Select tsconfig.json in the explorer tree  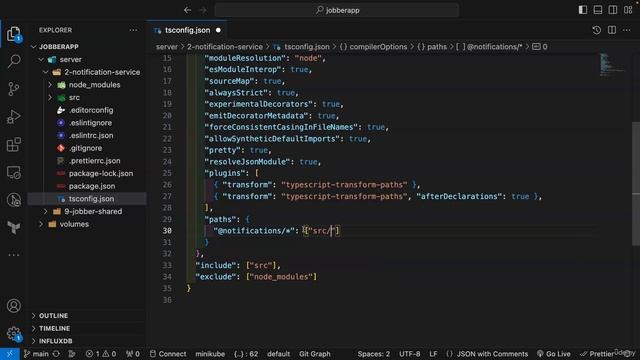(87, 199)
